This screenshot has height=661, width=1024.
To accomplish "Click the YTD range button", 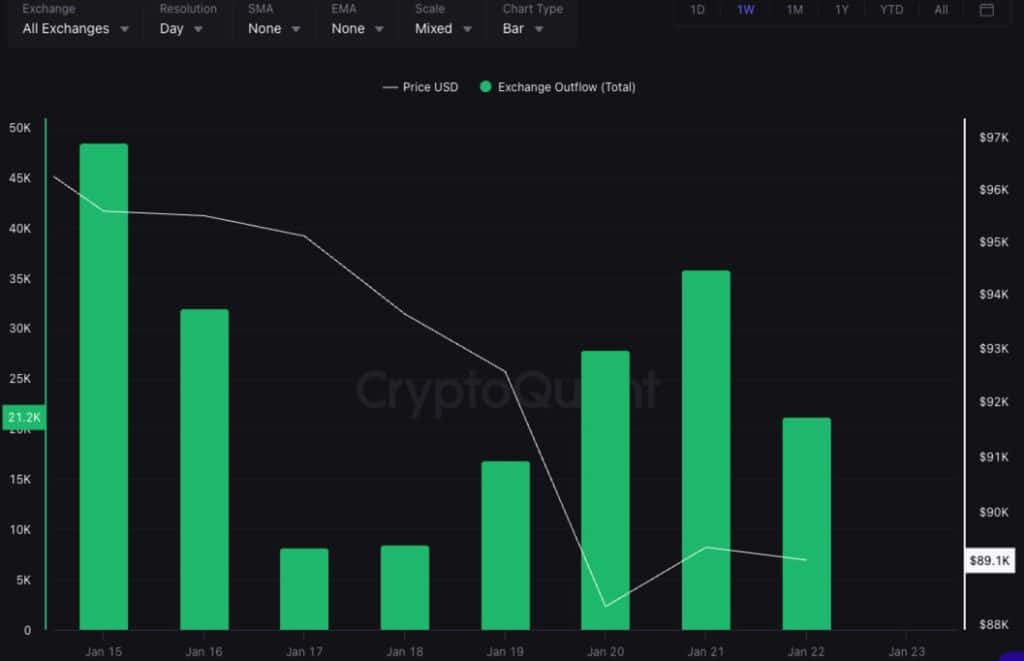I will tap(890, 10).
